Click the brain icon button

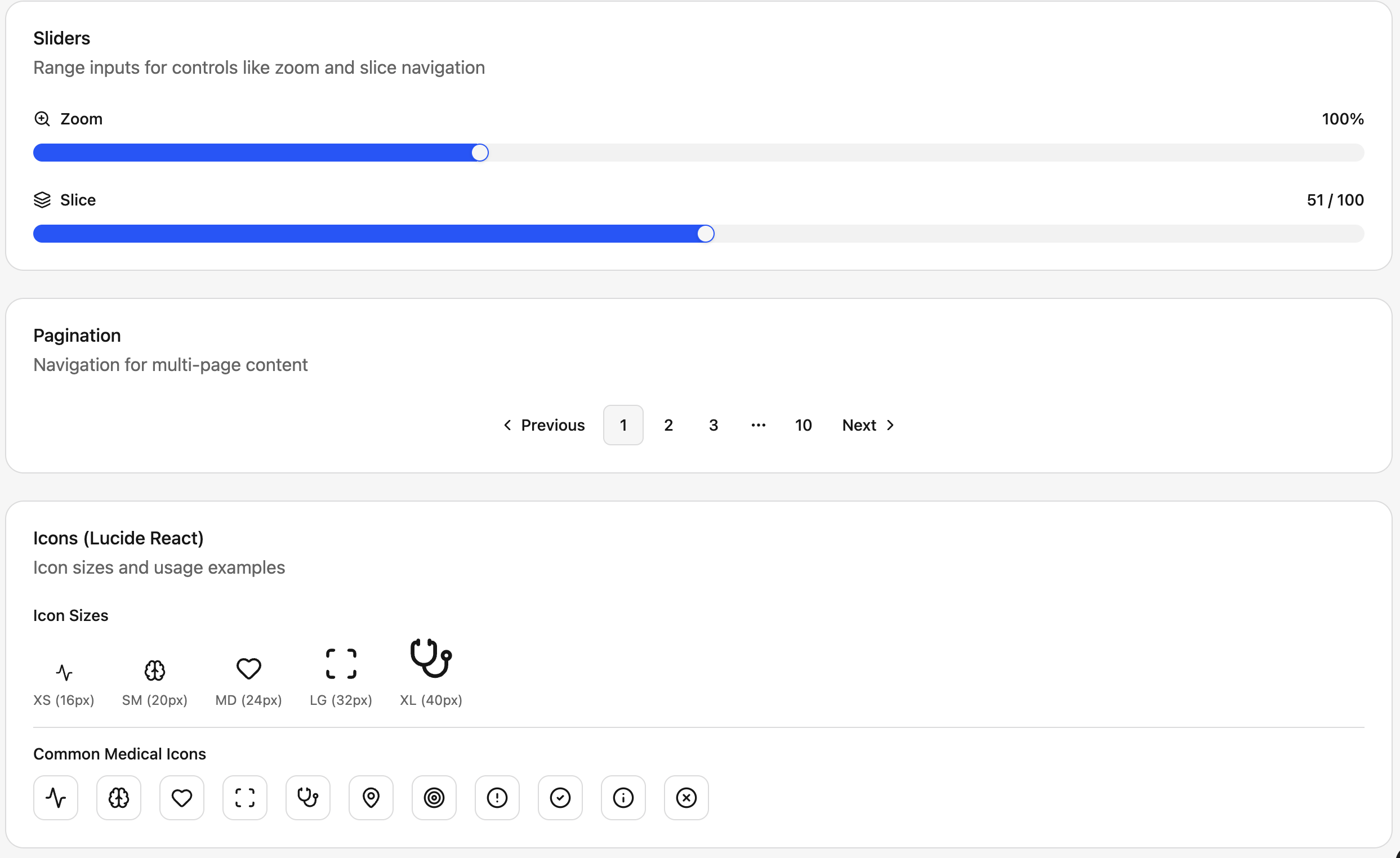[119, 797]
